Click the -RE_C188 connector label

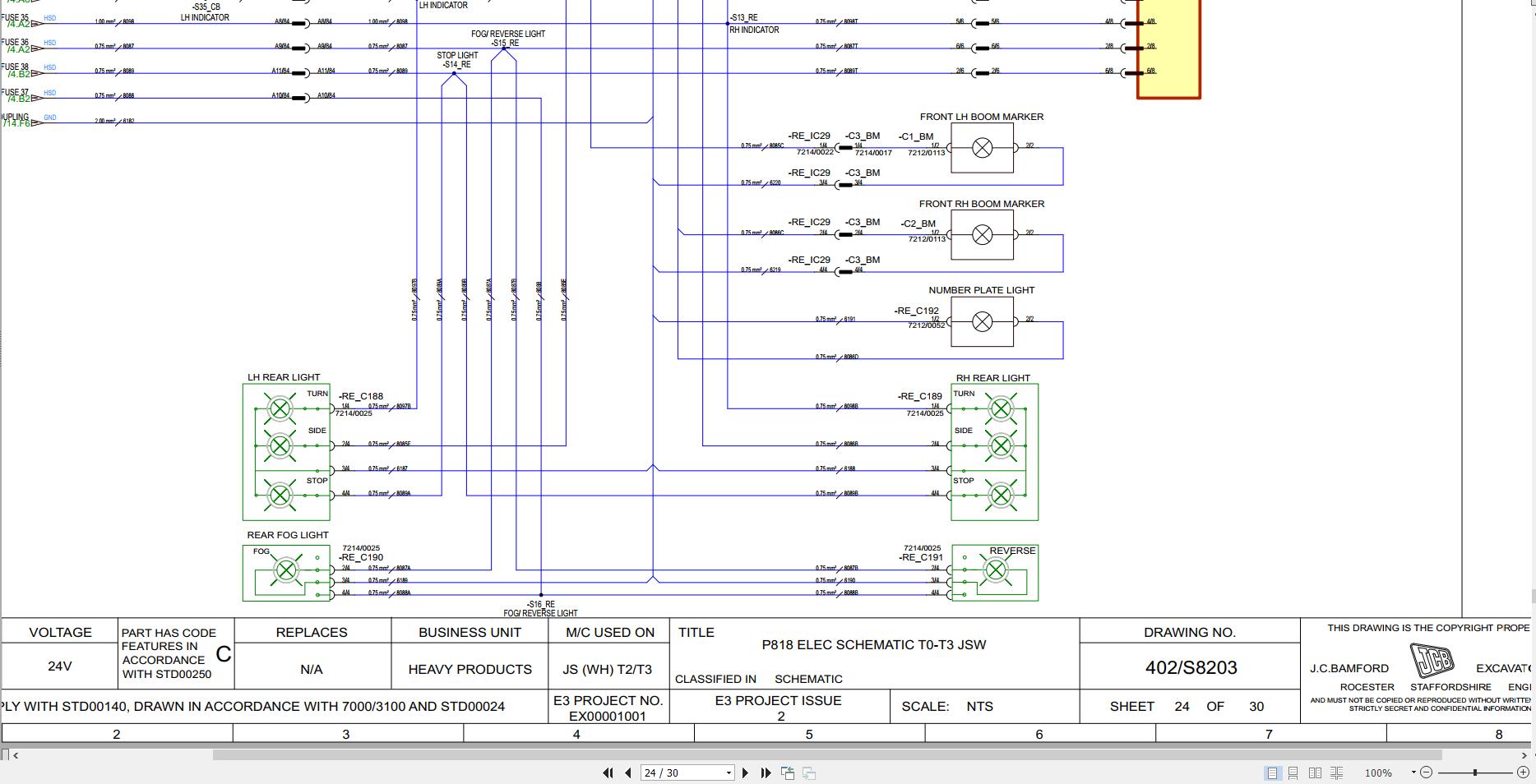coord(361,396)
